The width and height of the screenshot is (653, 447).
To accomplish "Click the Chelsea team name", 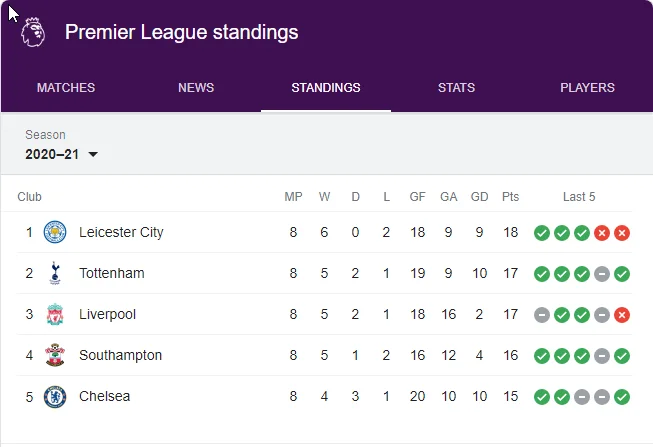I will [x=104, y=397].
